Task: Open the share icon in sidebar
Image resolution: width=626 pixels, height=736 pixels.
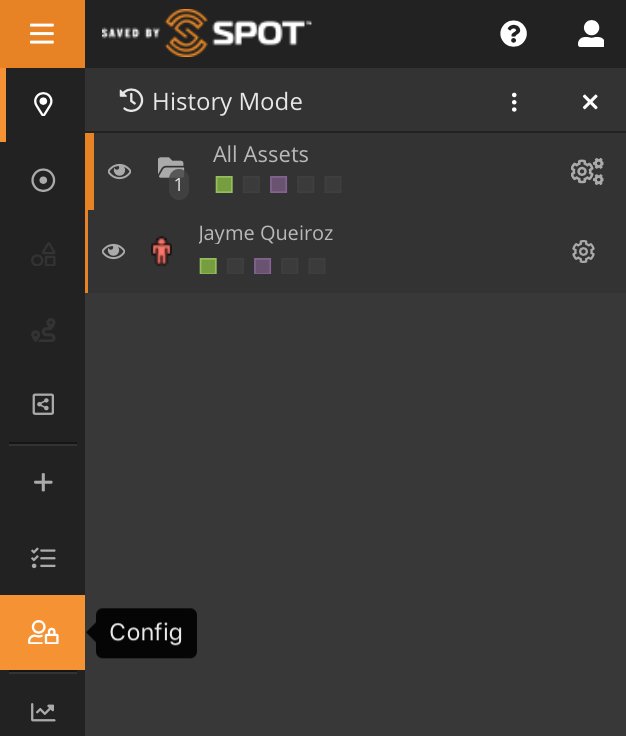Action: (x=43, y=404)
